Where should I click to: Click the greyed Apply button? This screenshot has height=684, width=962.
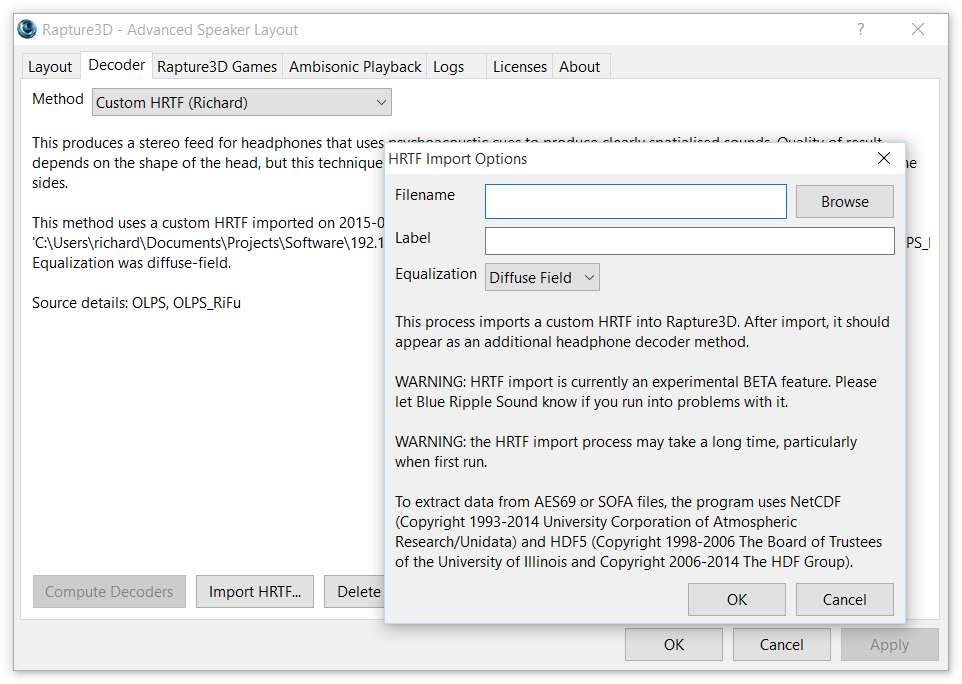[x=890, y=645]
